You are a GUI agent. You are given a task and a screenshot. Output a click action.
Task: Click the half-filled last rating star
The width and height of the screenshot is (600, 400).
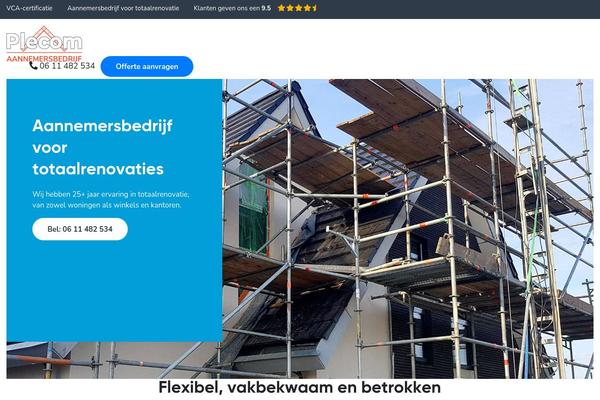(315, 8)
